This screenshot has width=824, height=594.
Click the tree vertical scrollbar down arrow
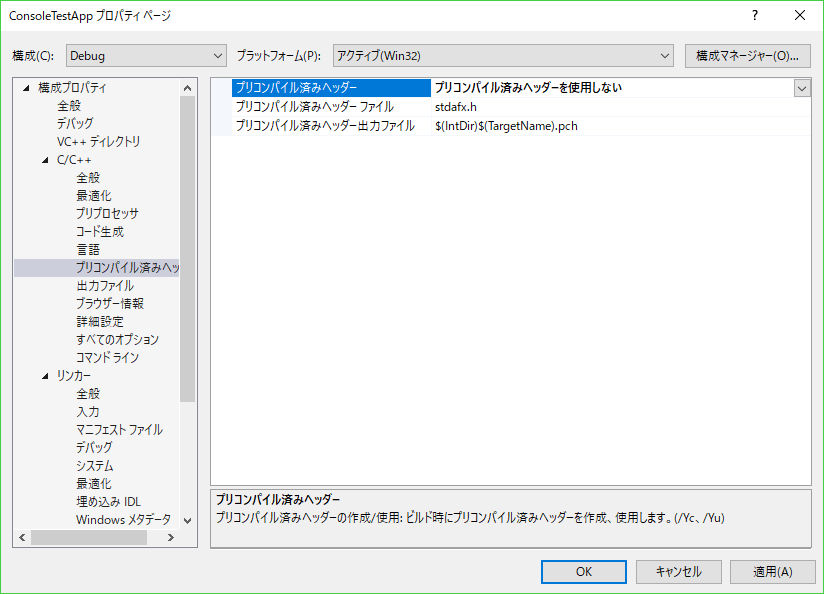click(188, 520)
